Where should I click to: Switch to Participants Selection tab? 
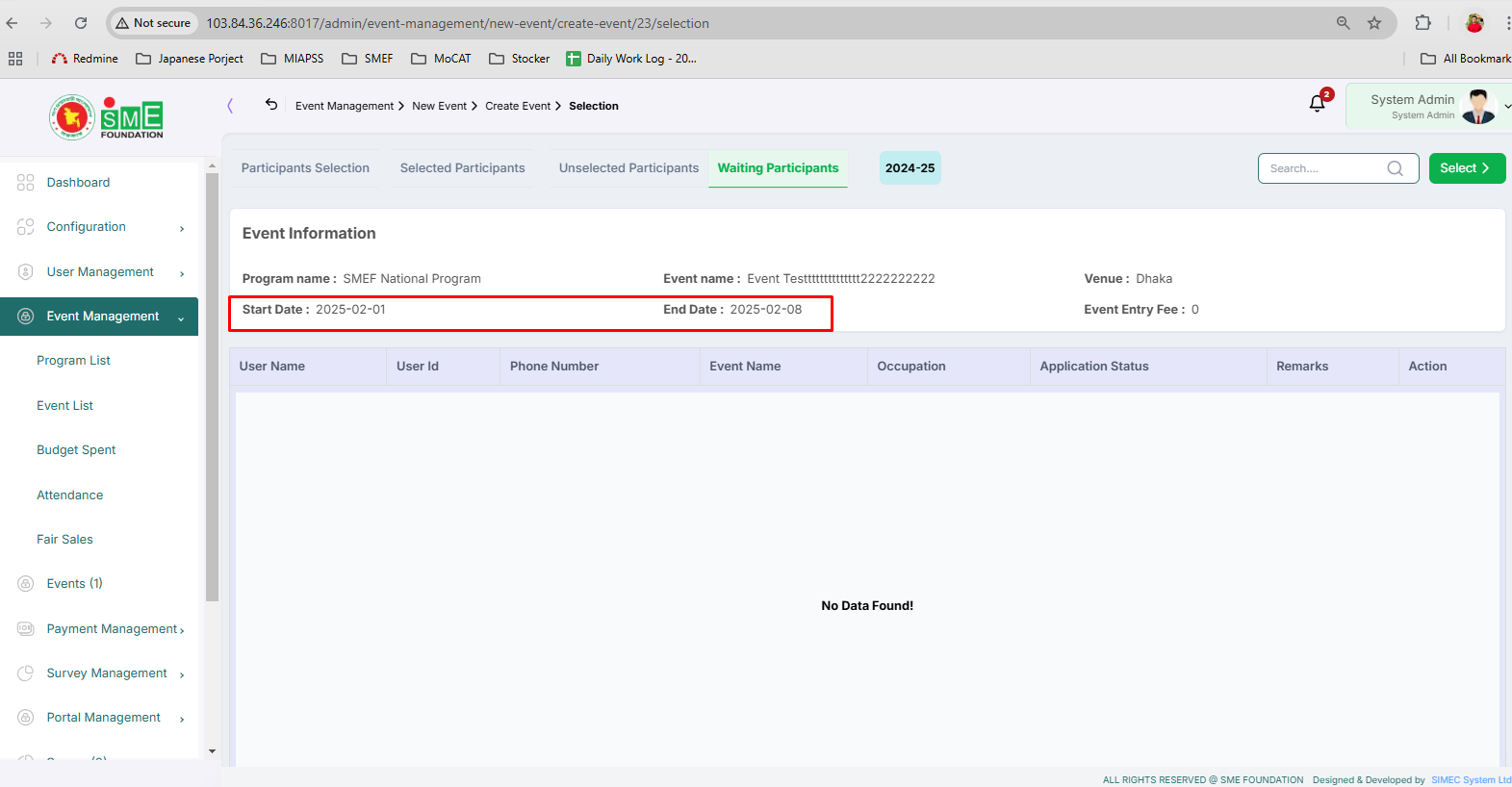tap(305, 168)
